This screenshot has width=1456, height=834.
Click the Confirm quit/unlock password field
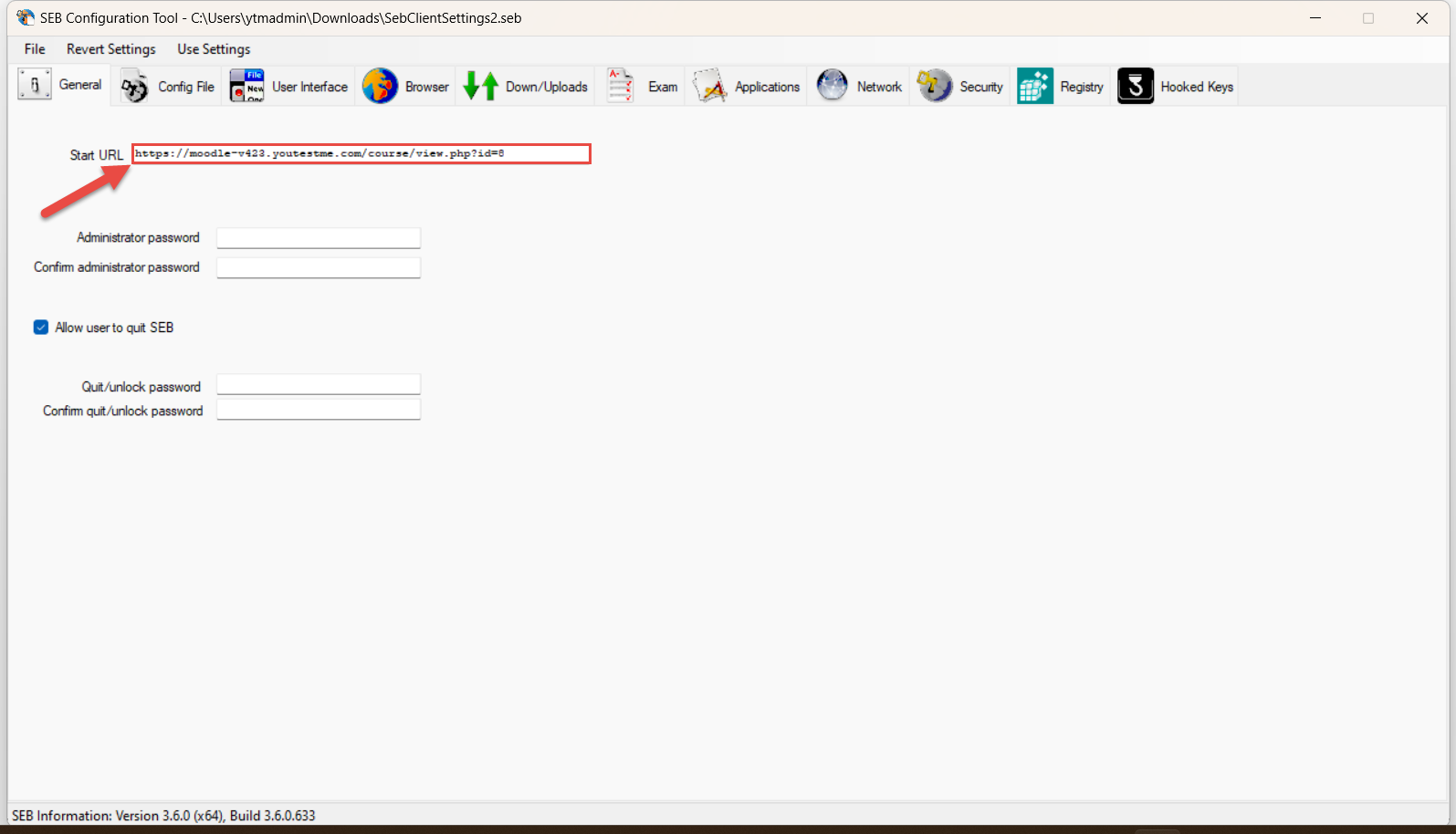(x=318, y=410)
